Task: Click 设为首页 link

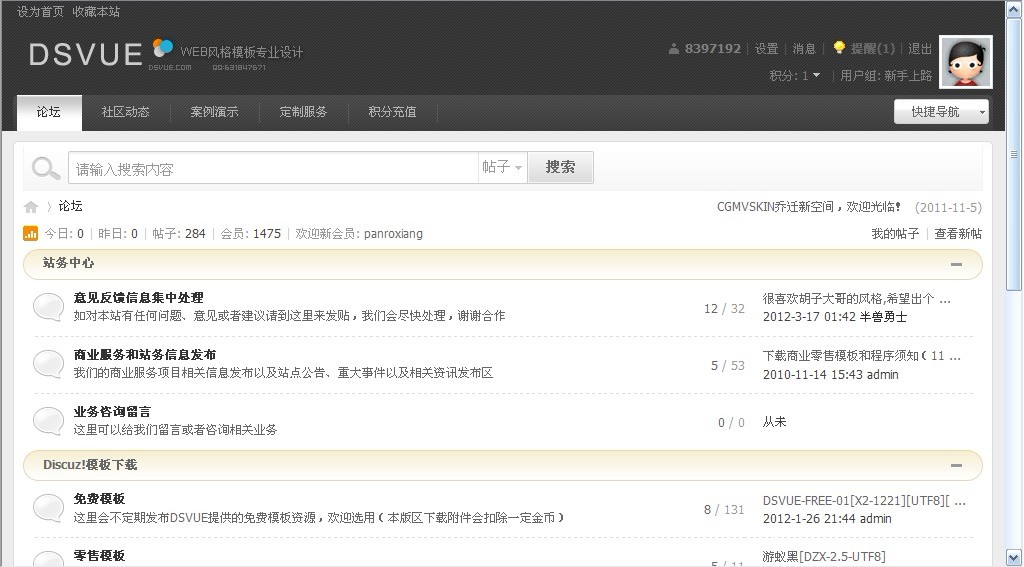Action: (x=40, y=12)
